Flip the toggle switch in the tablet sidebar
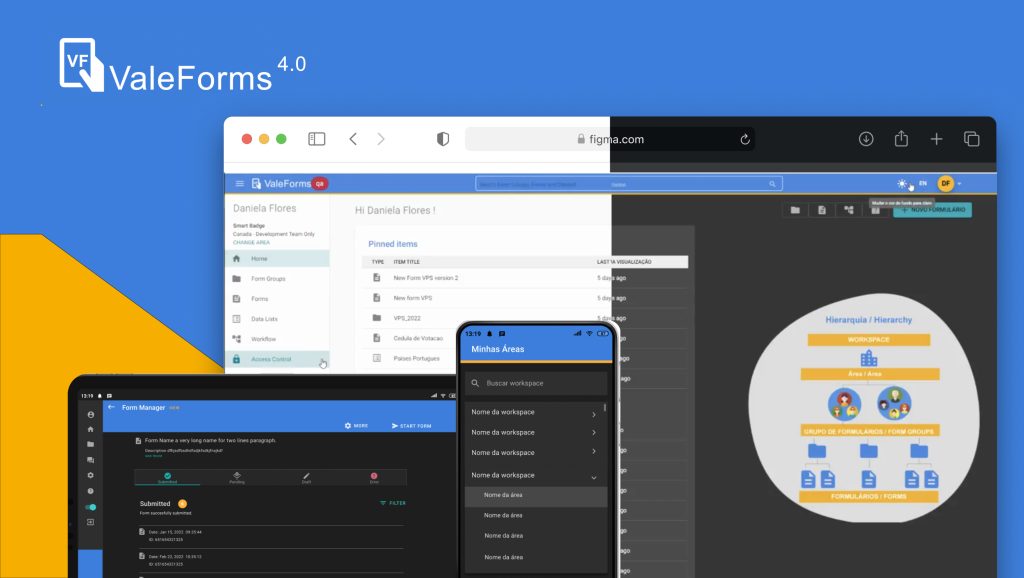 (x=91, y=507)
